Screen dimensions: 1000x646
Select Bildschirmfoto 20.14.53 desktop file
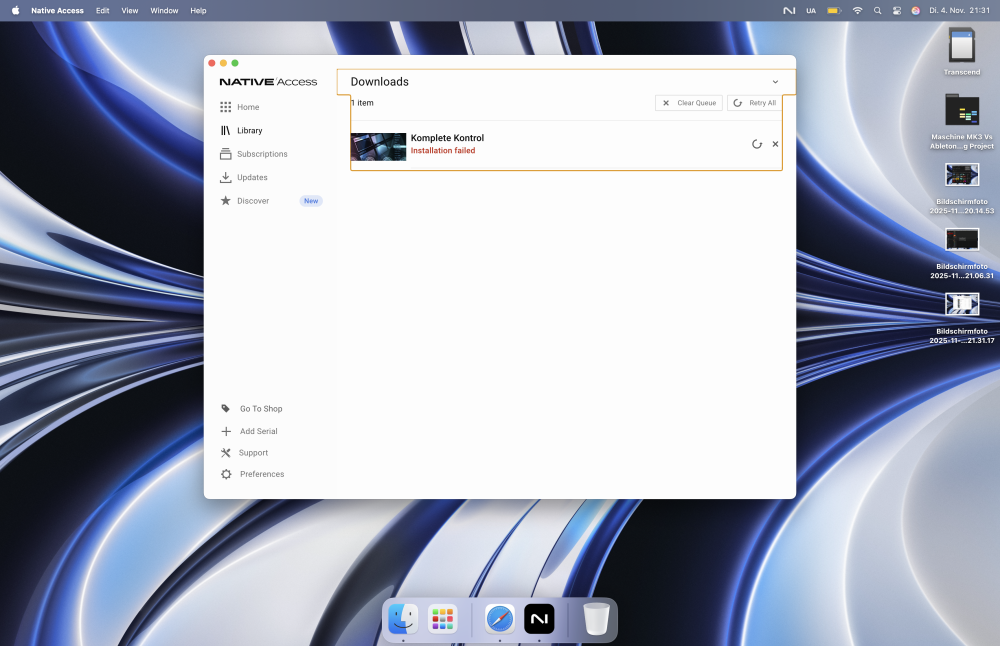click(962, 188)
